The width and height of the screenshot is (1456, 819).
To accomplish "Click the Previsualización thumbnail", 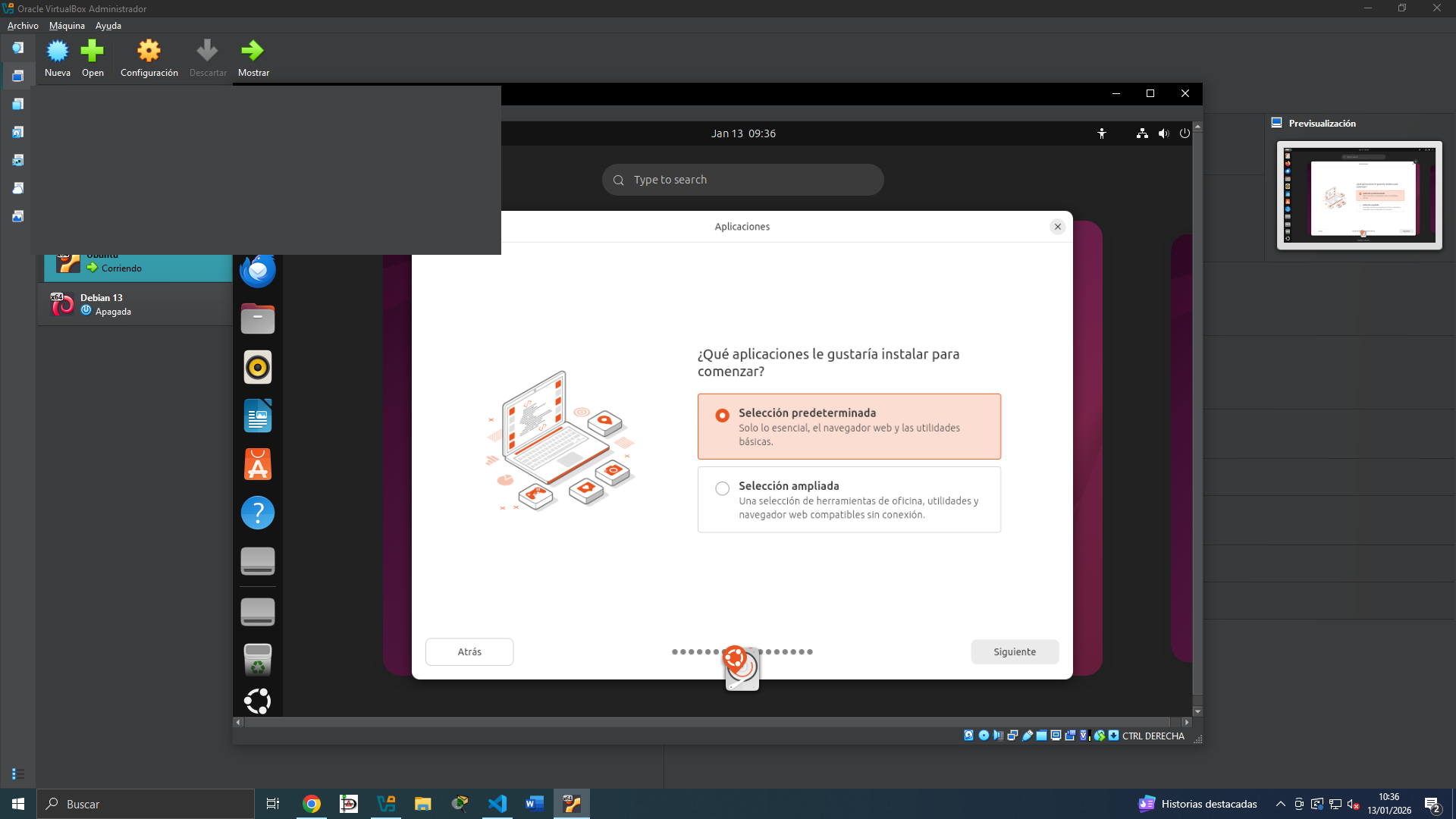I will coord(1359,195).
